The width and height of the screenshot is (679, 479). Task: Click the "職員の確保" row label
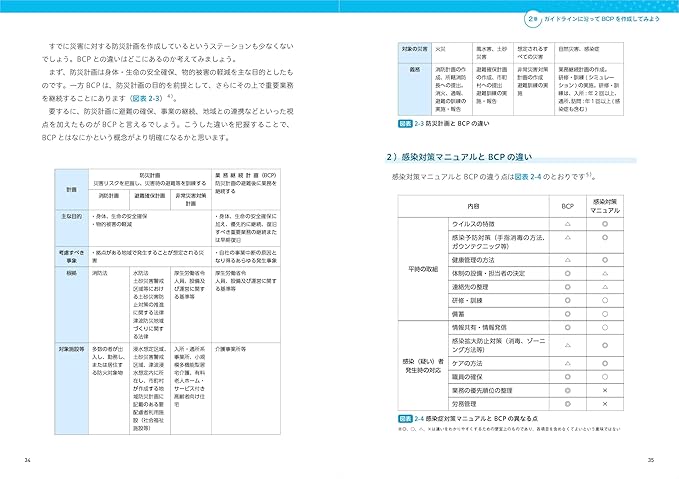click(467, 377)
